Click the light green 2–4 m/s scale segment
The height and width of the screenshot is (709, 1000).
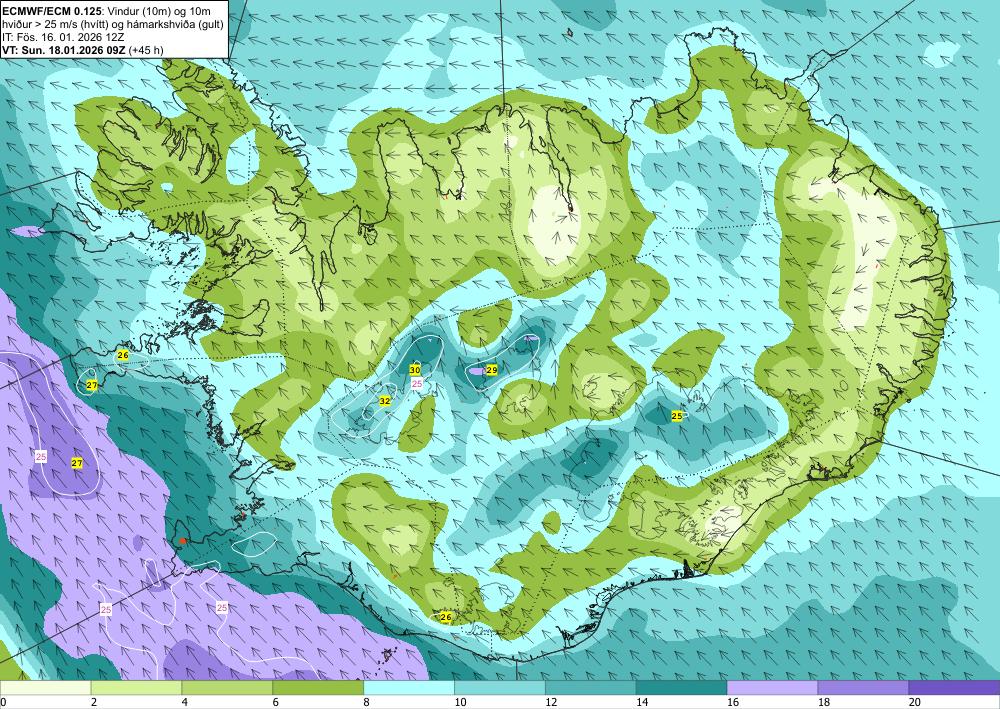[x=136, y=687]
